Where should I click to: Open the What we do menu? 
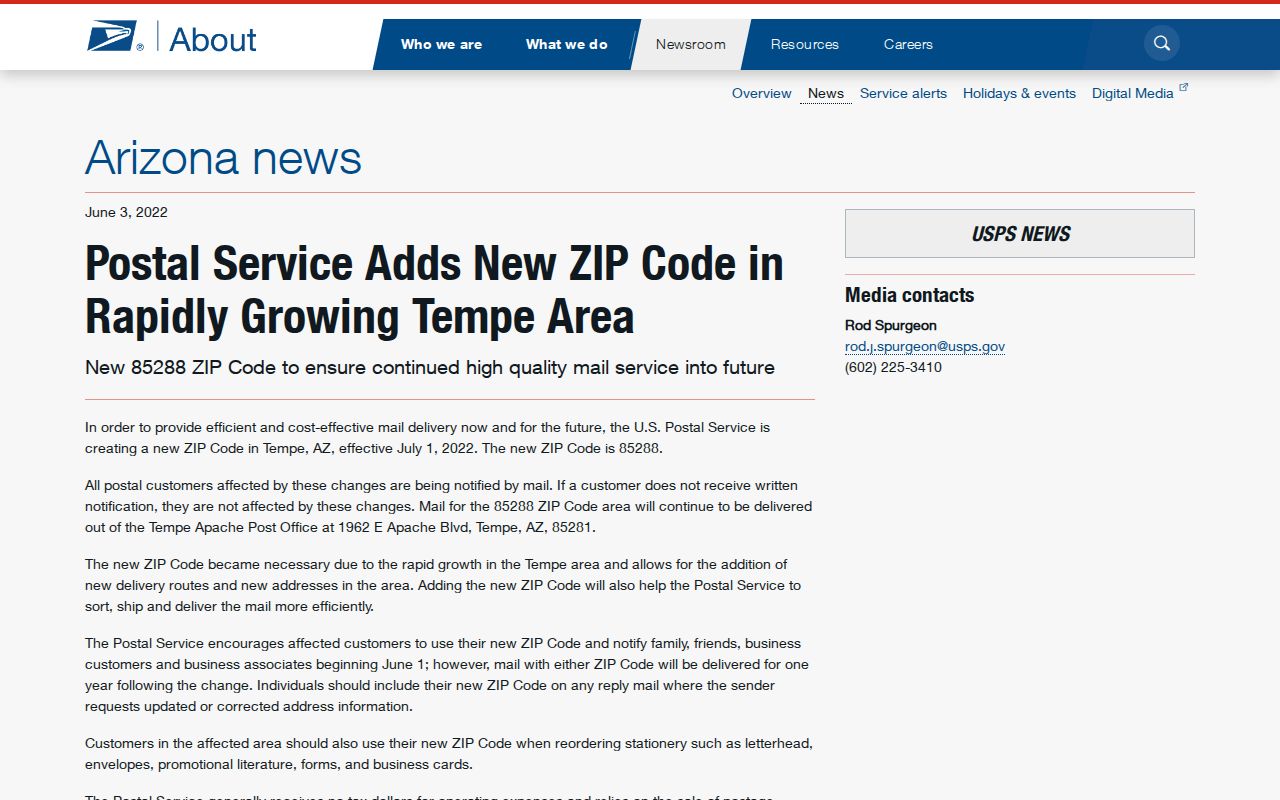(567, 44)
